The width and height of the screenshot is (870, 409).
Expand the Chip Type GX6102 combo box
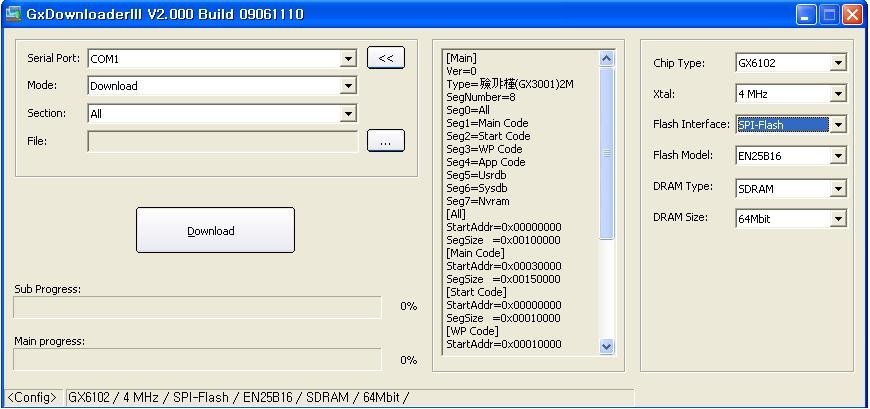click(x=838, y=63)
